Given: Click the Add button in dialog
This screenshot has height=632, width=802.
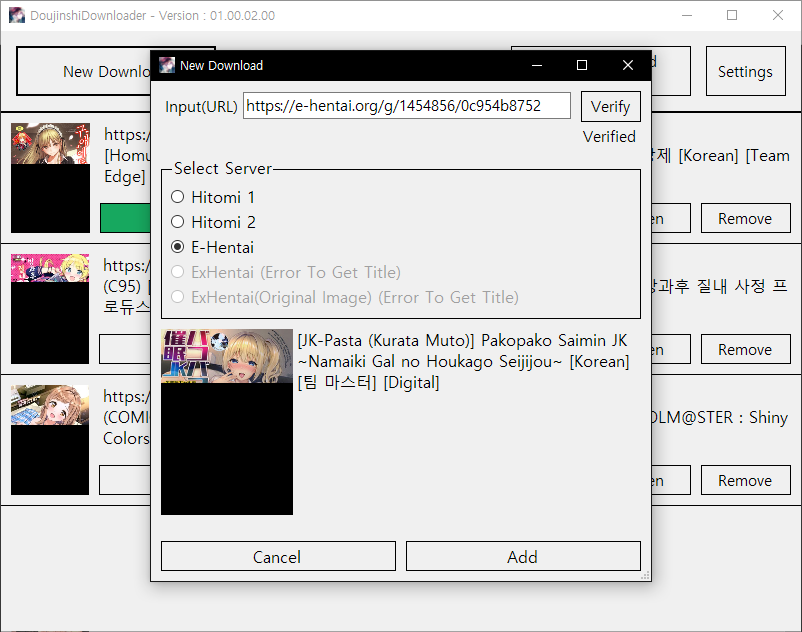Looking at the screenshot, I should 523,556.
